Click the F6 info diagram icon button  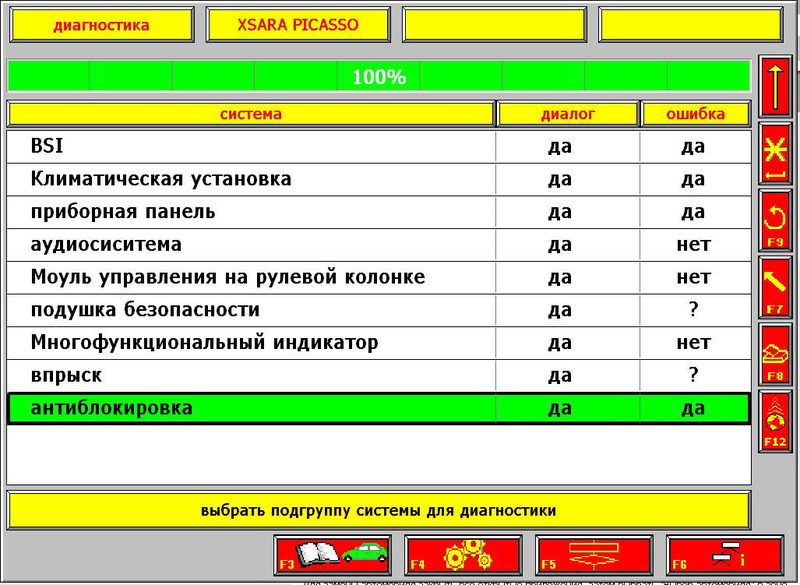tap(724, 555)
